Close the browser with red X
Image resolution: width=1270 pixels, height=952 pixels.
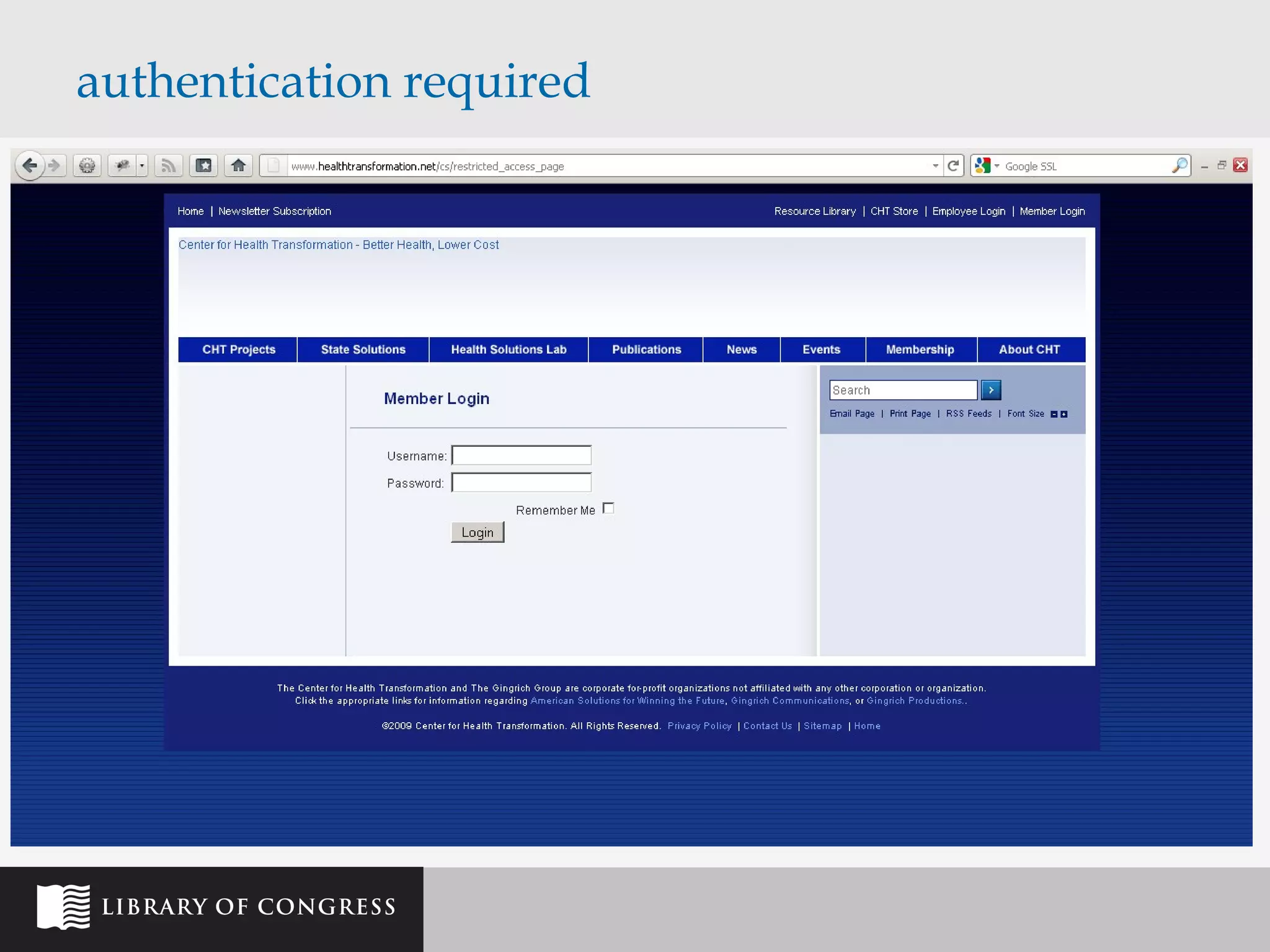pos(1240,165)
